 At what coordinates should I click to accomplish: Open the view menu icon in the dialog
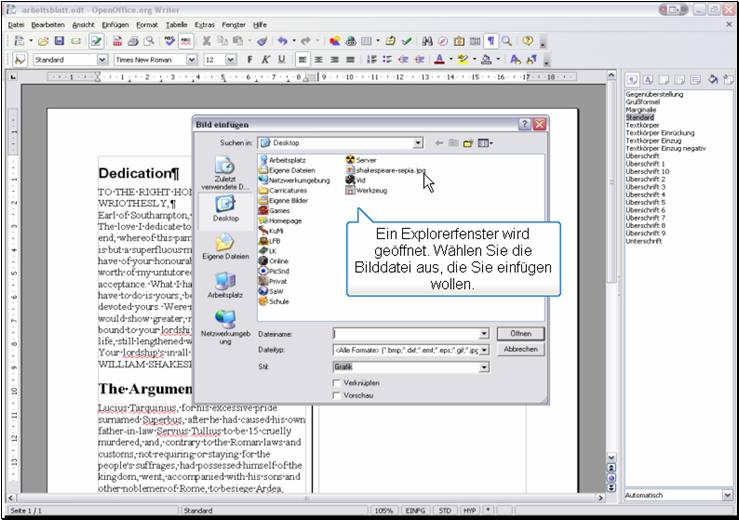click(485, 143)
